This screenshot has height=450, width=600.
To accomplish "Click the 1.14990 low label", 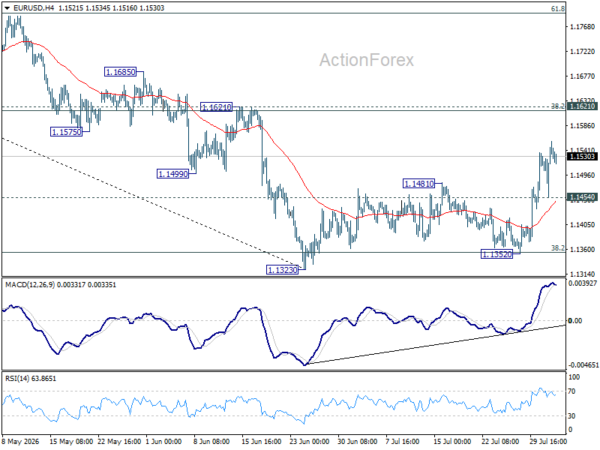I will pyautogui.click(x=173, y=174).
